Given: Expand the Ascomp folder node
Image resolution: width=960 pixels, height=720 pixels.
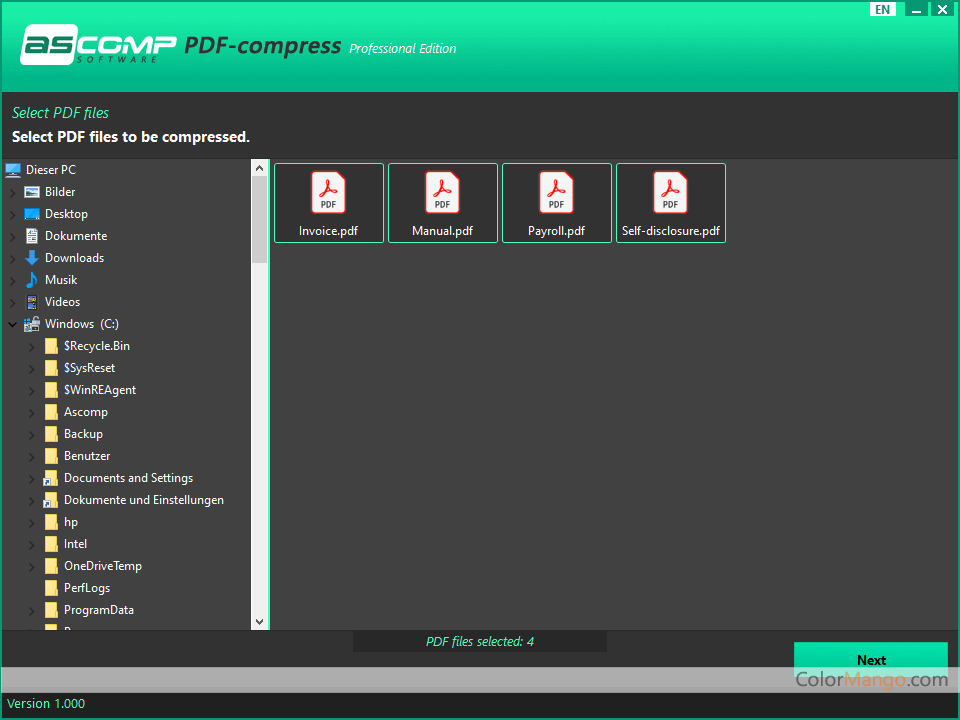Looking at the screenshot, I should point(31,413).
